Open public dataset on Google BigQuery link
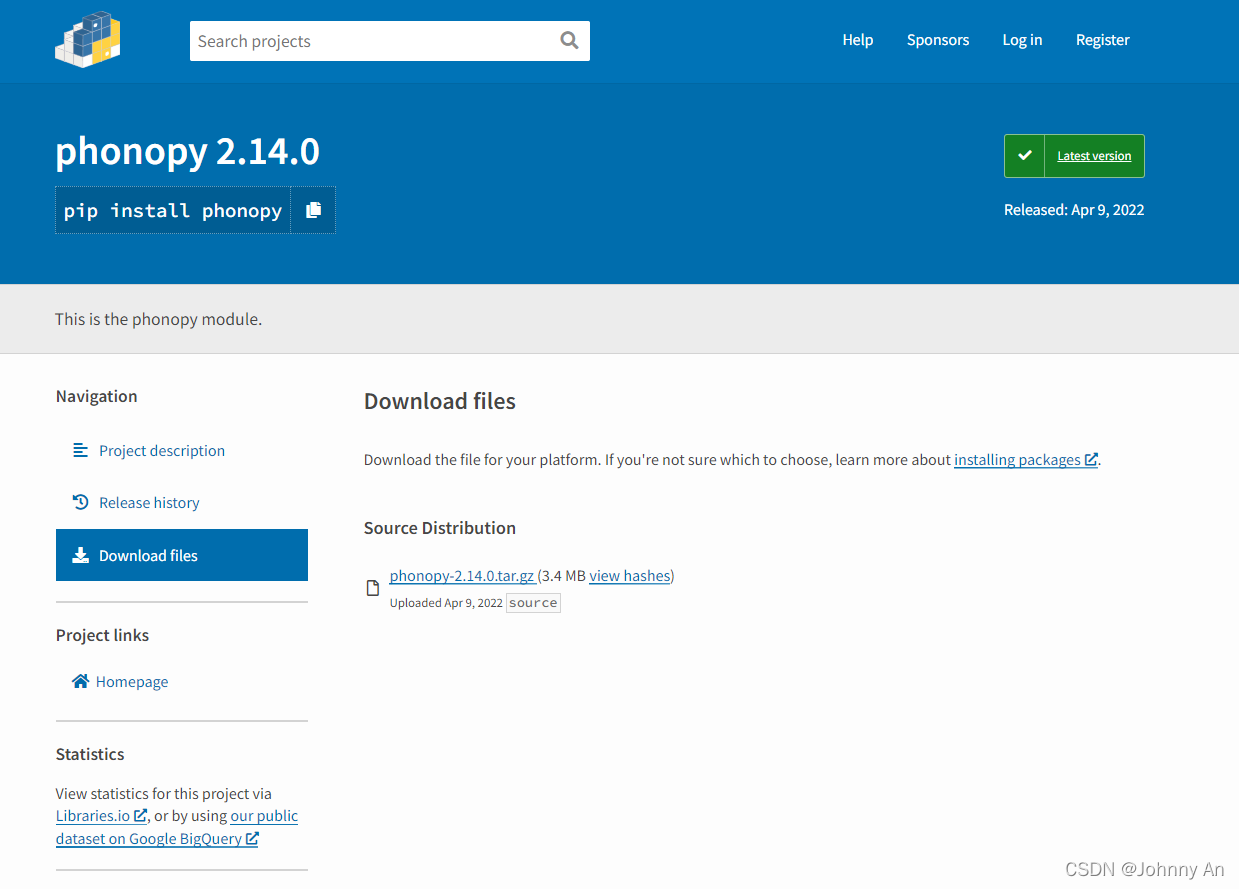Screen dimensions: 1239x889 177,827
